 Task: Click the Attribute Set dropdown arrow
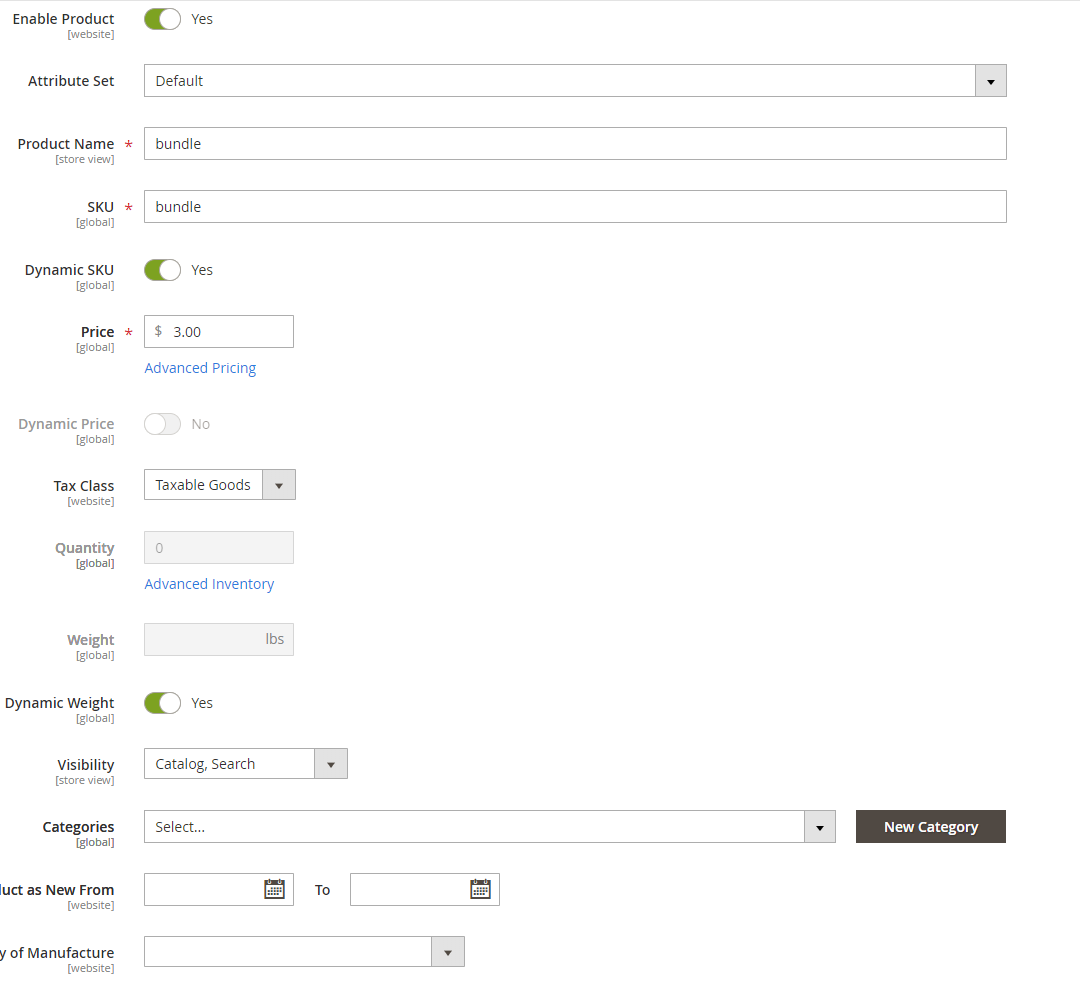991,81
